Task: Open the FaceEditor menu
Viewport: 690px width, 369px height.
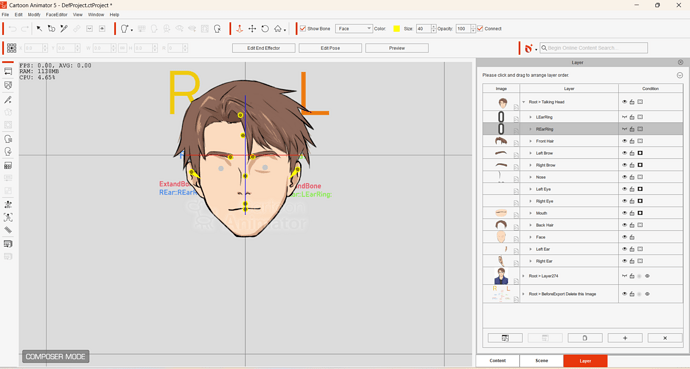Action: (x=57, y=15)
